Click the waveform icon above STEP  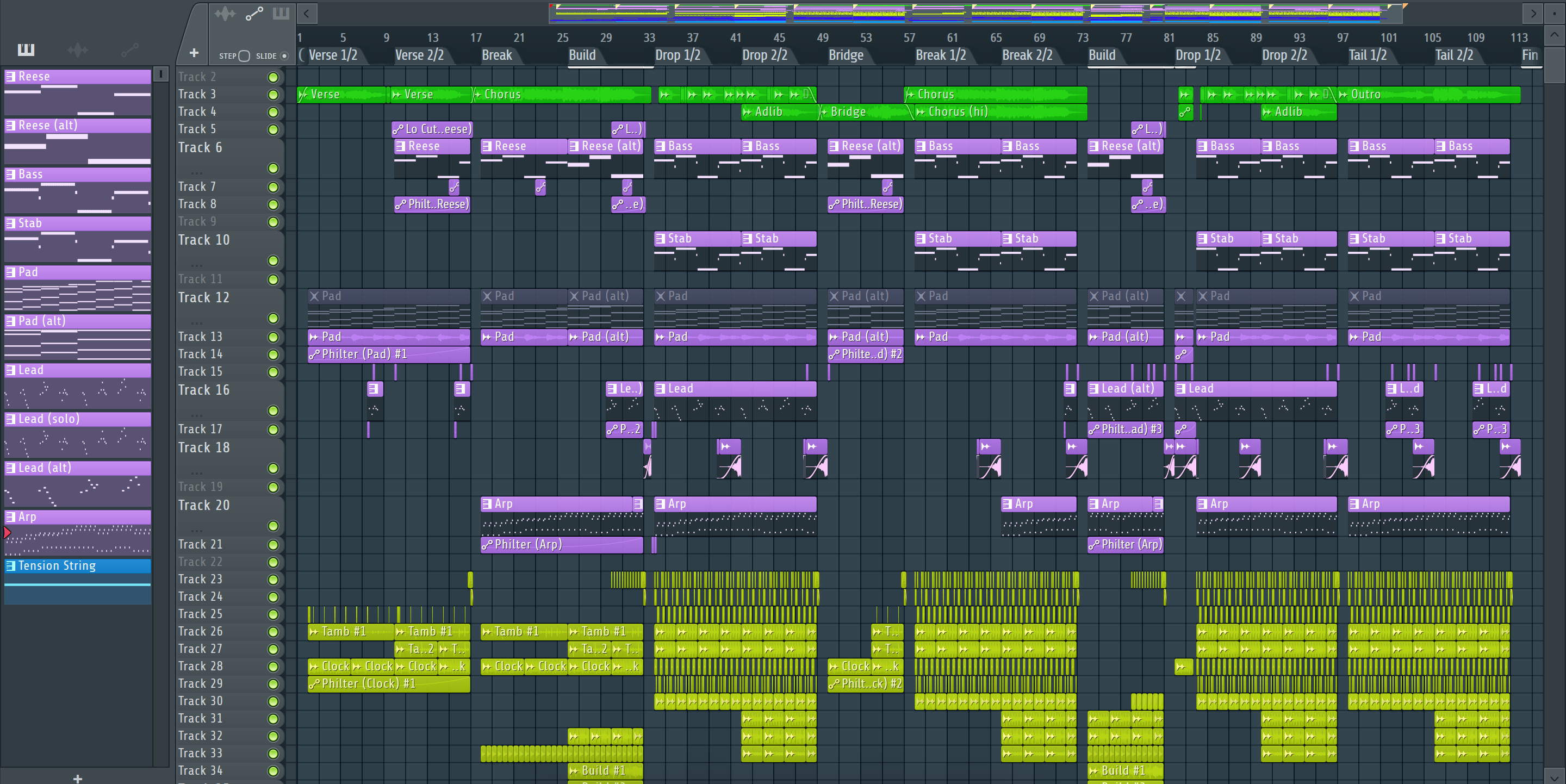point(225,14)
